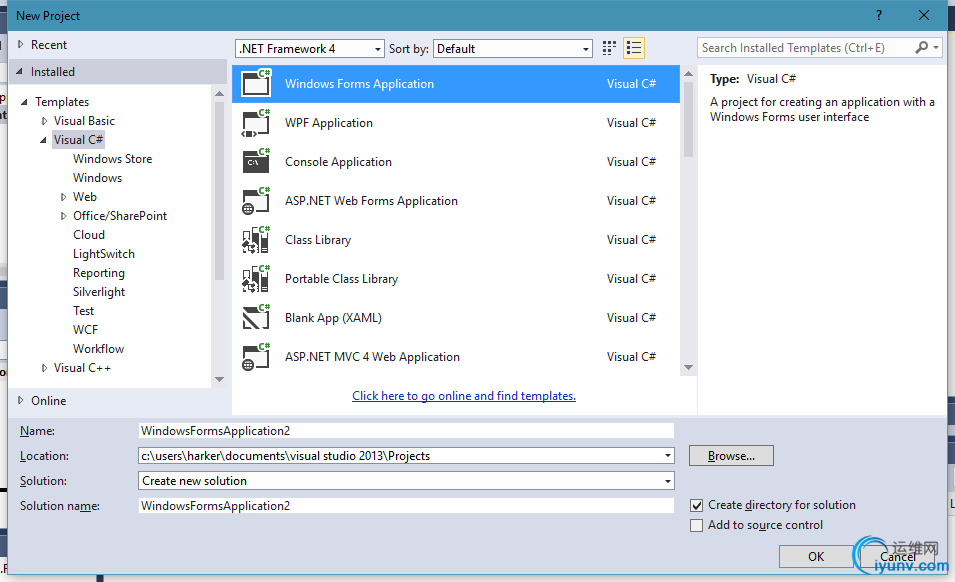Click template list scroll down arrow
Viewport: 955px width, 582px height.
point(688,367)
